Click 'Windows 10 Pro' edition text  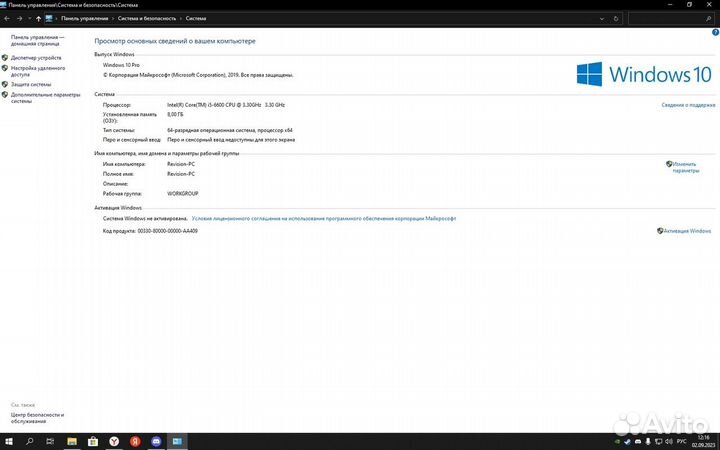tap(121, 65)
